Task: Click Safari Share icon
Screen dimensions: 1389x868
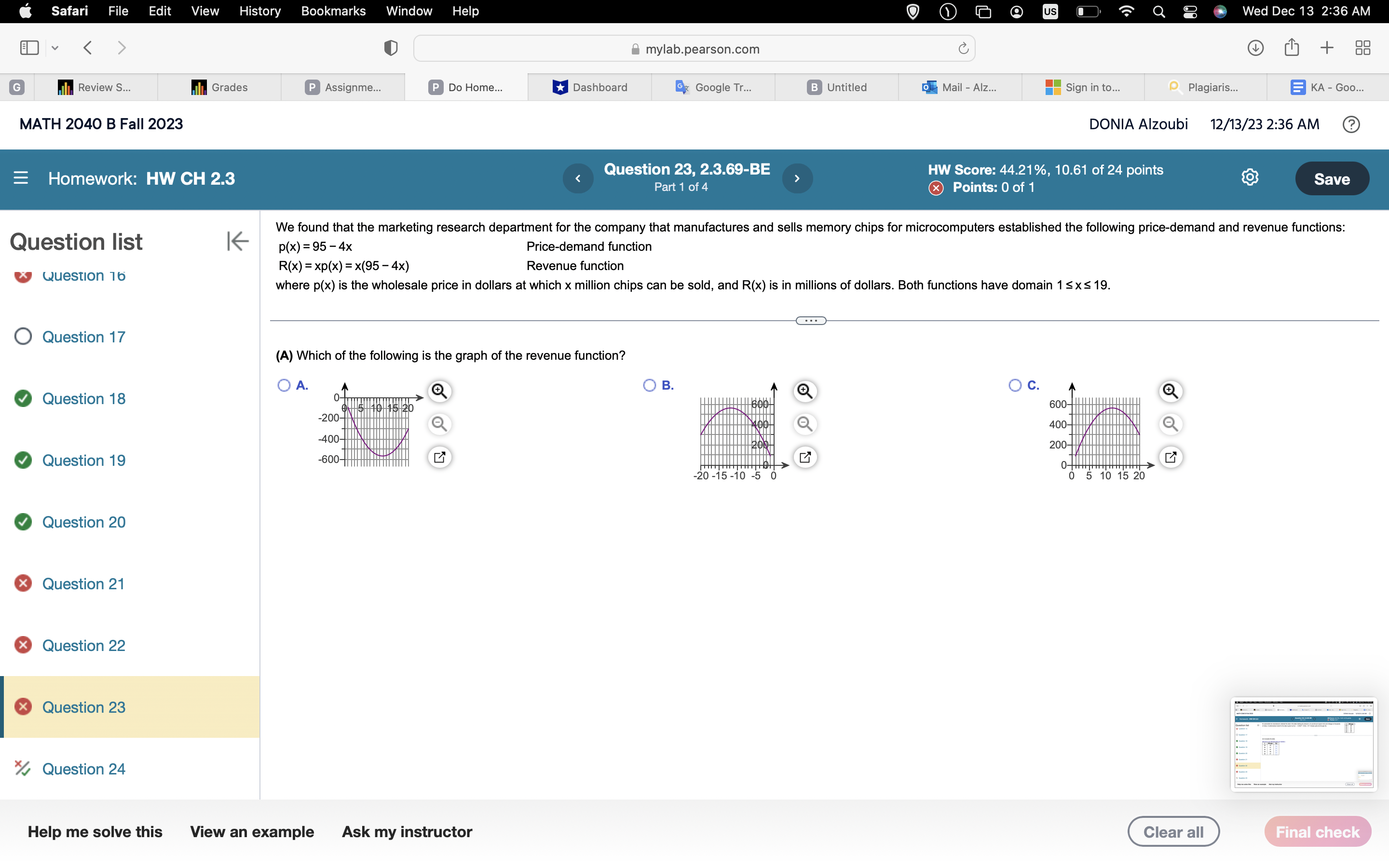Action: click(x=1292, y=48)
